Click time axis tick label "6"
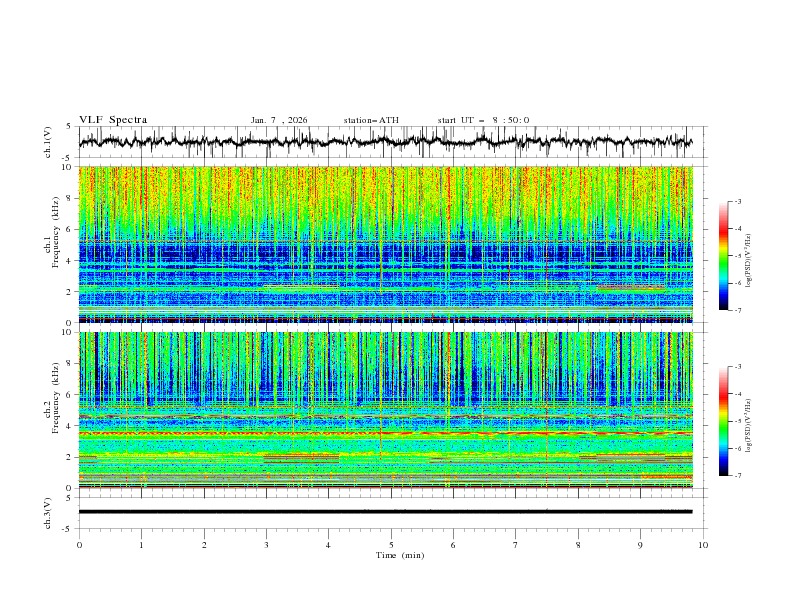Image resolution: width=792 pixels, height=612 pixels. 453,545
